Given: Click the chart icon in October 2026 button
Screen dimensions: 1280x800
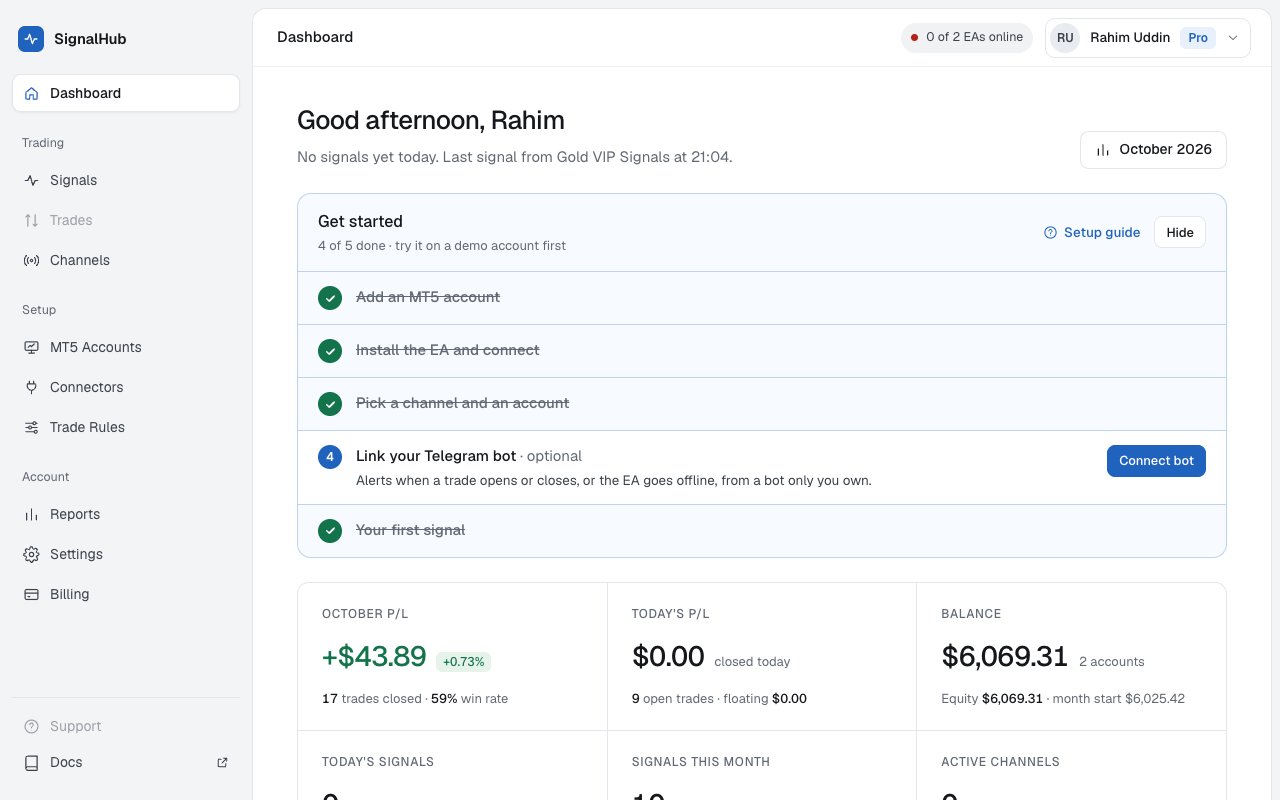Looking at the screenshot, I should pyautogui.click(x=1103, y=150).
